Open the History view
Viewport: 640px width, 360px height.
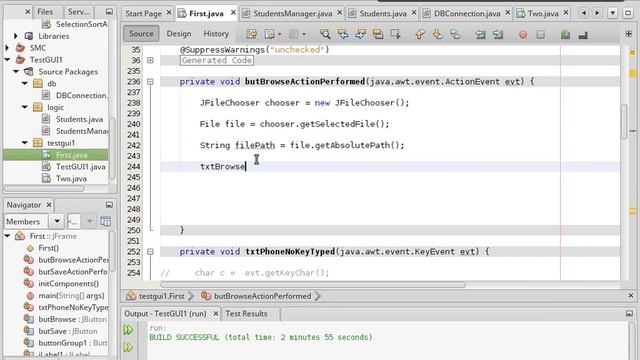[216, 34]
